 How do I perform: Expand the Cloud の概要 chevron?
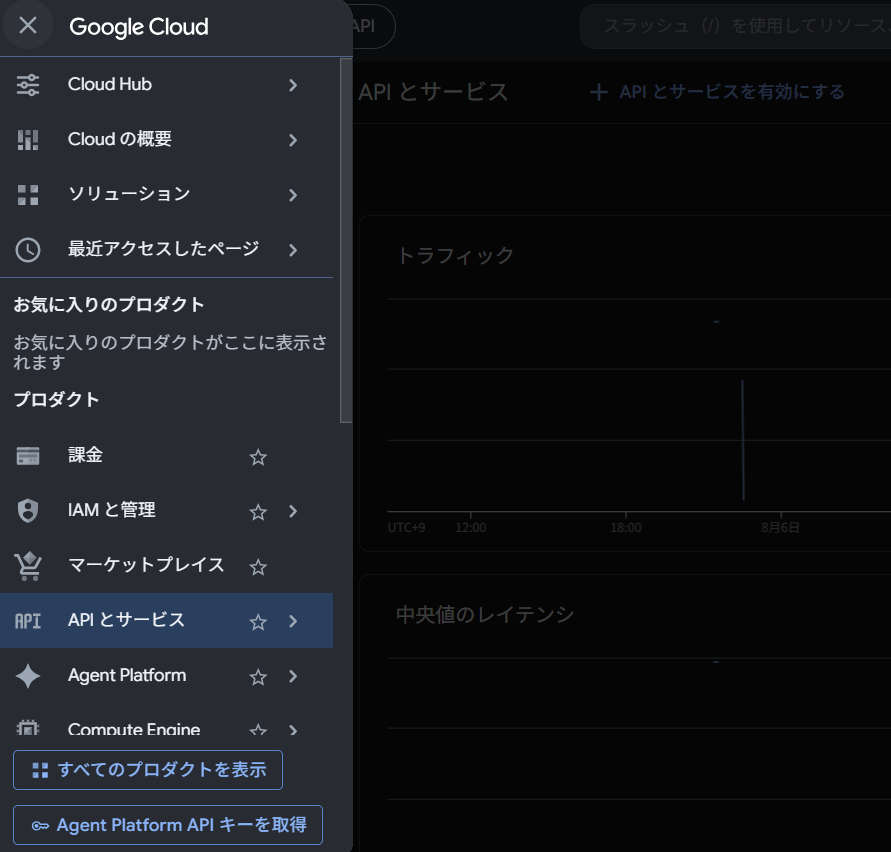[x=293, y=140]
